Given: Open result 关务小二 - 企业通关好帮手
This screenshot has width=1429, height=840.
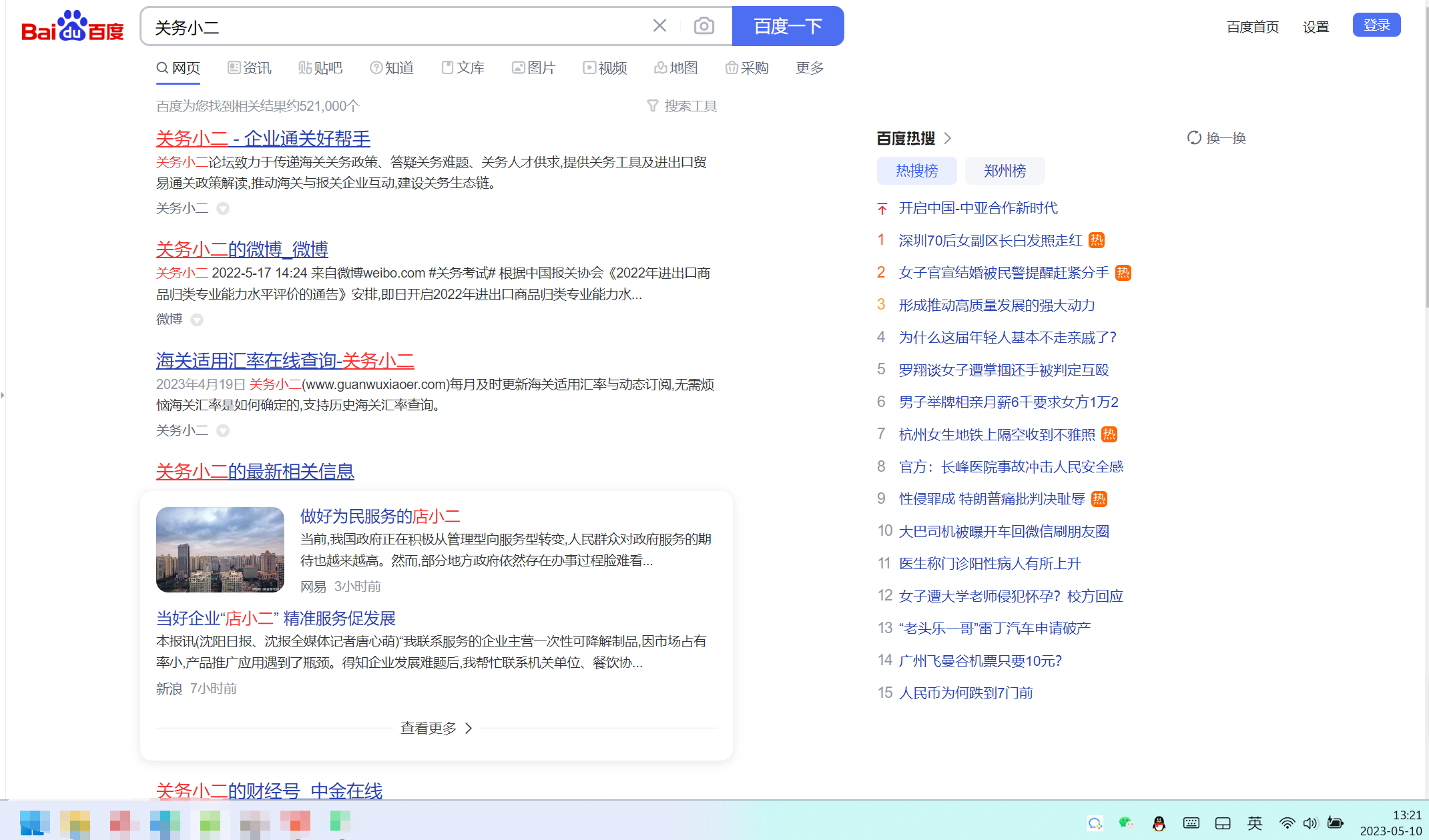Looking at the screenshot, I should tap(263, 138).
